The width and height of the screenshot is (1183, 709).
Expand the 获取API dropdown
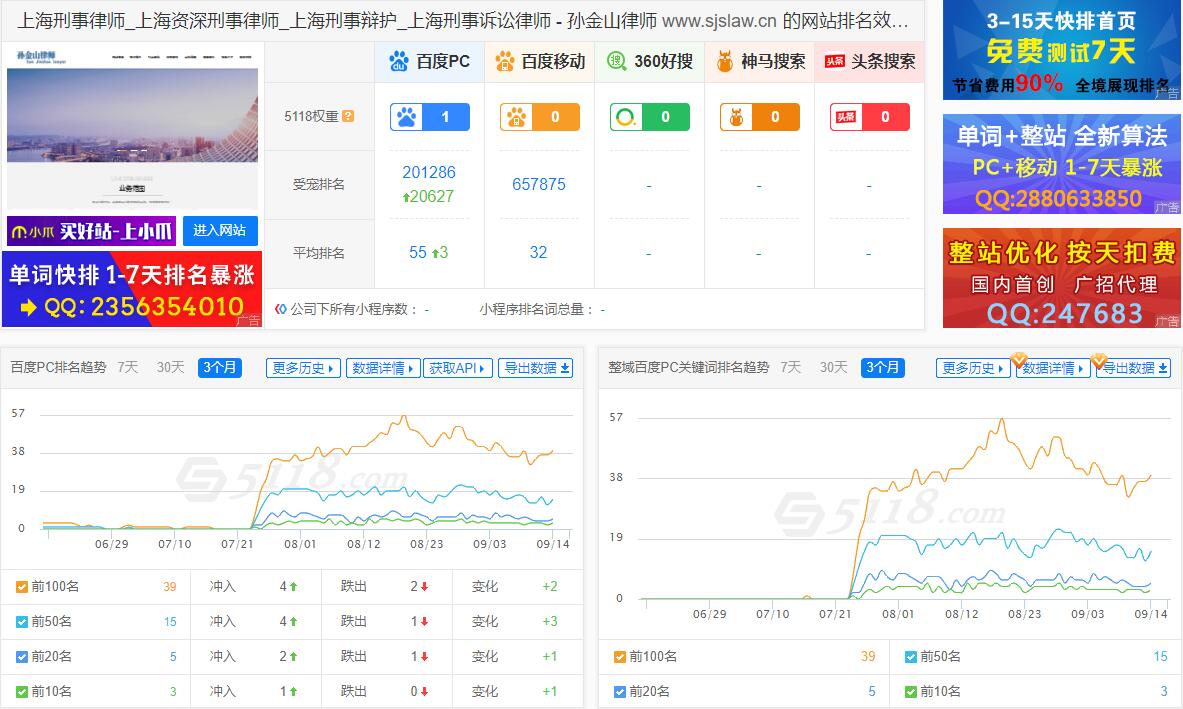456,367
